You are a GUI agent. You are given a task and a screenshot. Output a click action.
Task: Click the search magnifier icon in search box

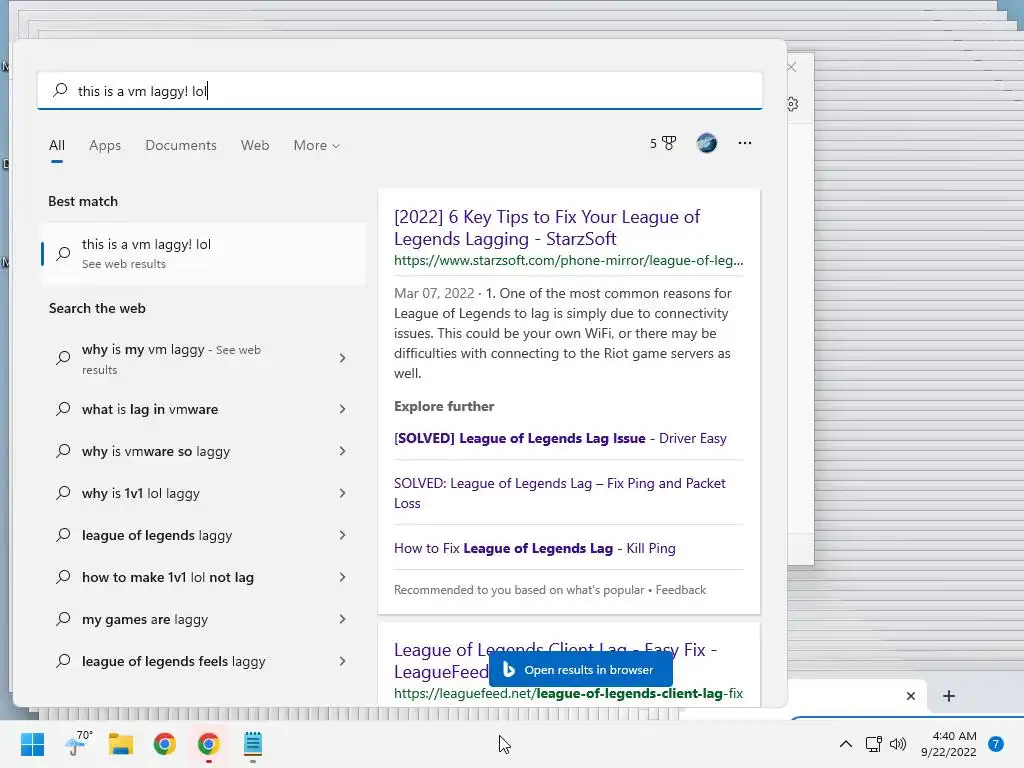(60, 90)
